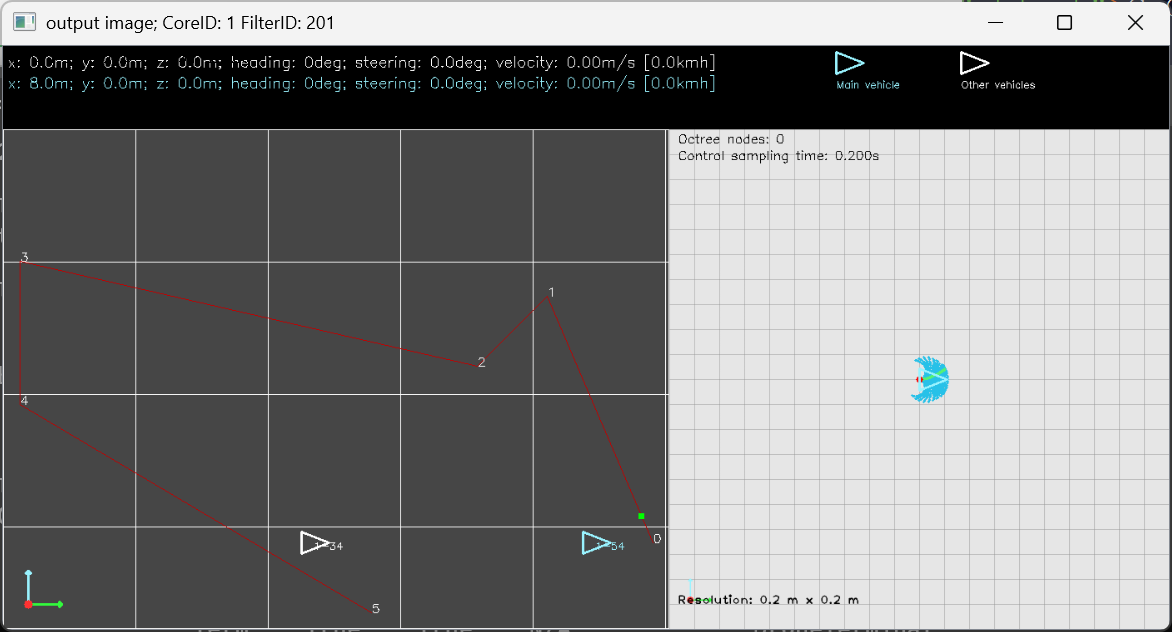Click the small axes marker near Resolution text
Viewport: 1172px width, 632px height.
tap(695, 595)
